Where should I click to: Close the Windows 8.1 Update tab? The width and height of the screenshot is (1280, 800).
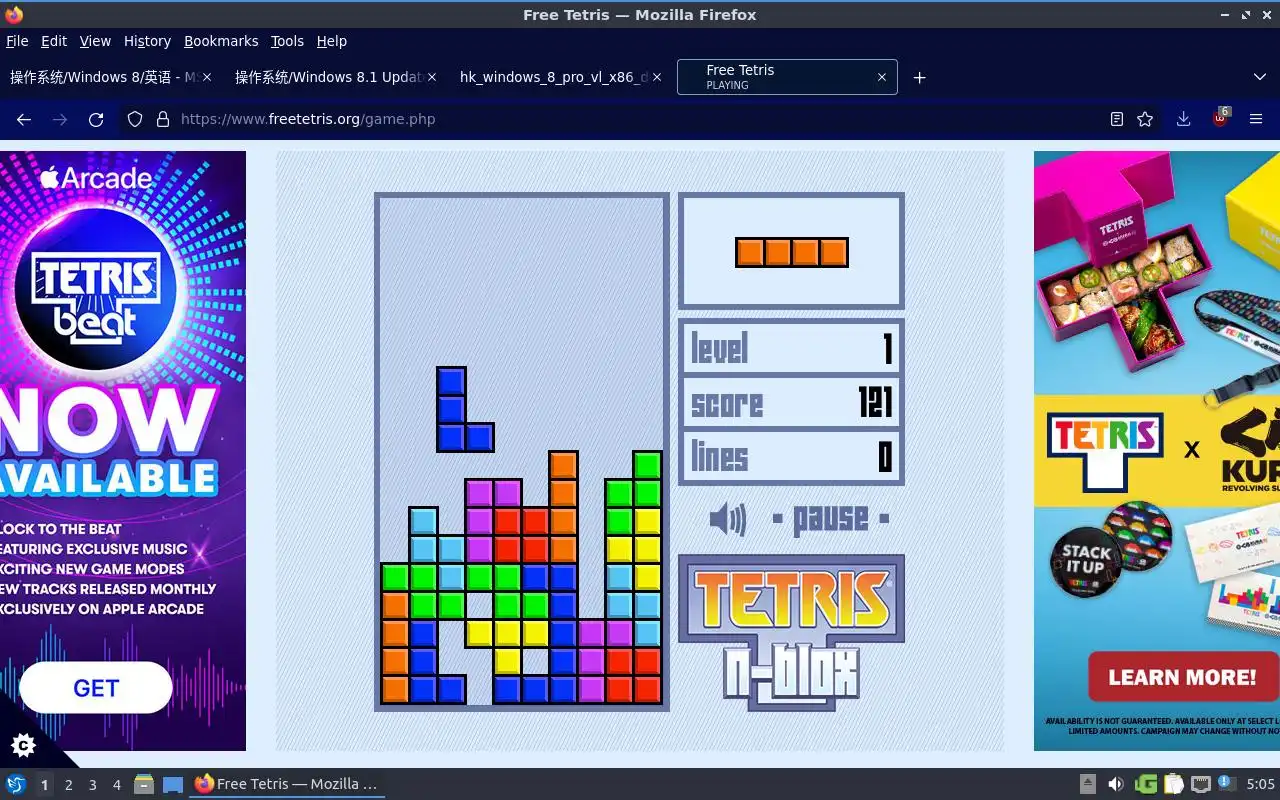[x=432, y=77]
